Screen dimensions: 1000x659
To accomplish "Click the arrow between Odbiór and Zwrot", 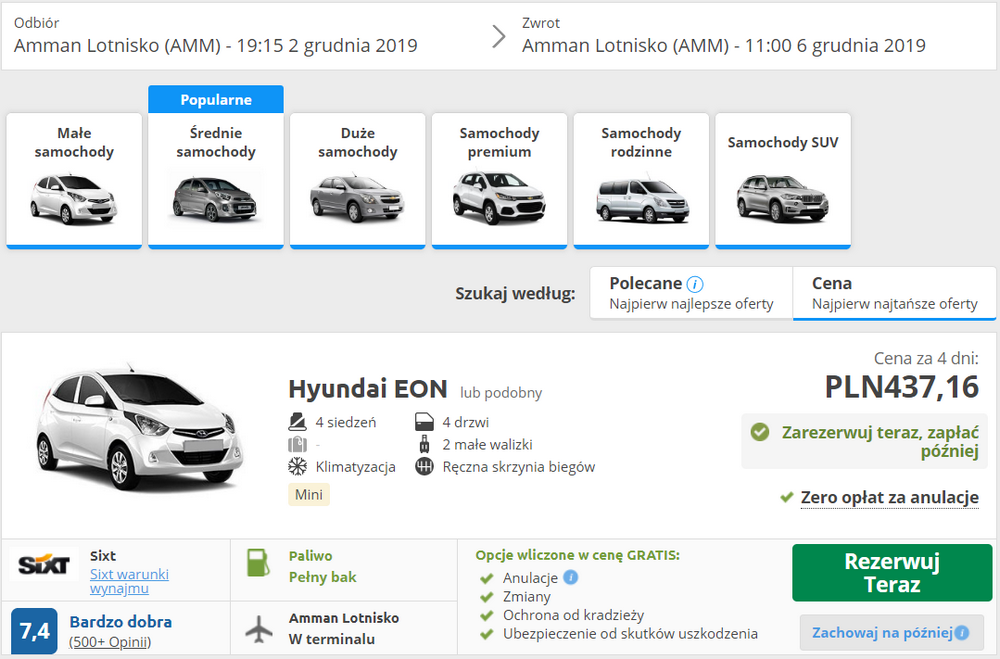I will (x=499, y=36).
